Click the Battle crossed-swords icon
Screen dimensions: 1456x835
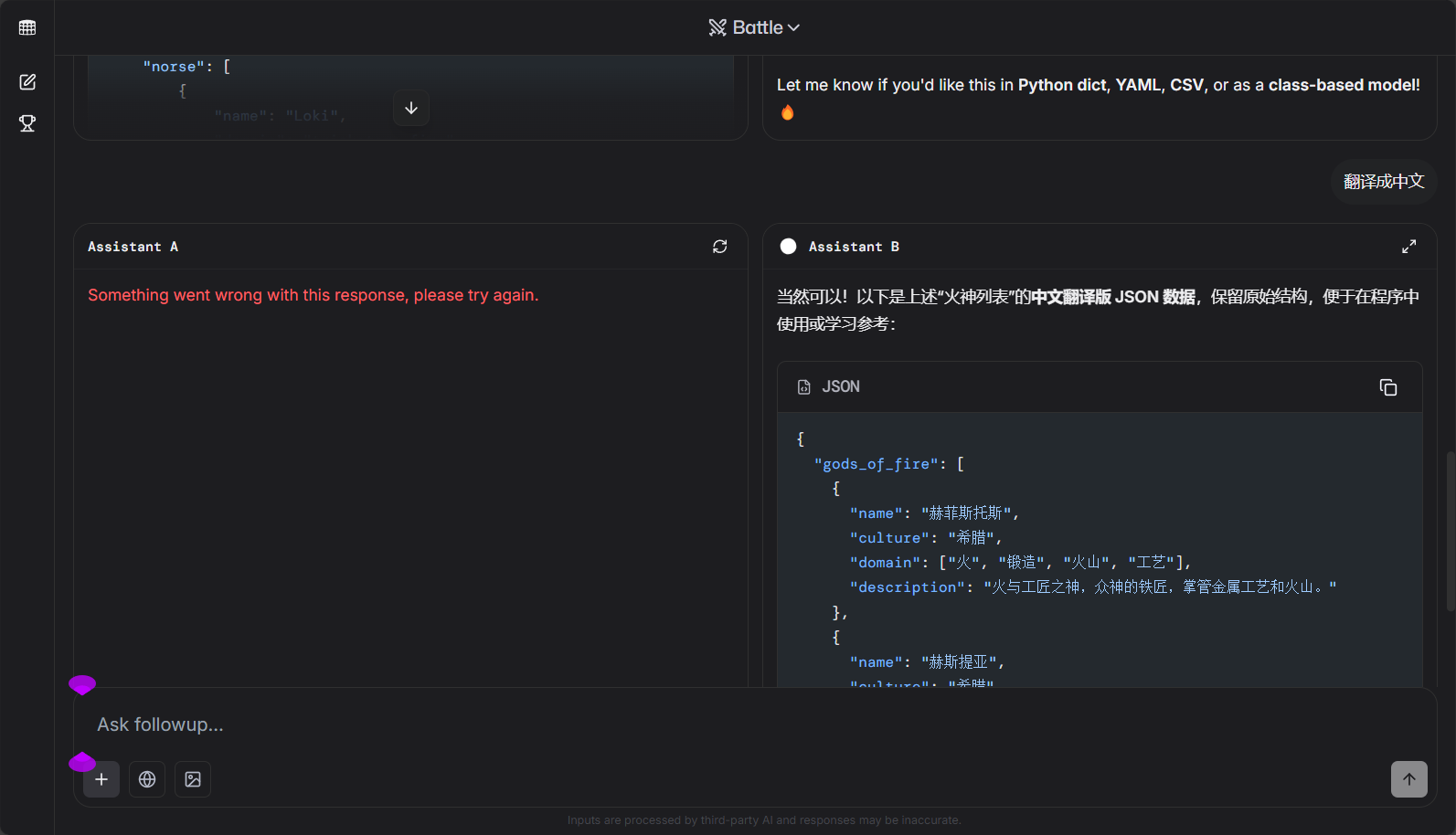pyautogui.click(x=717, y=27)
